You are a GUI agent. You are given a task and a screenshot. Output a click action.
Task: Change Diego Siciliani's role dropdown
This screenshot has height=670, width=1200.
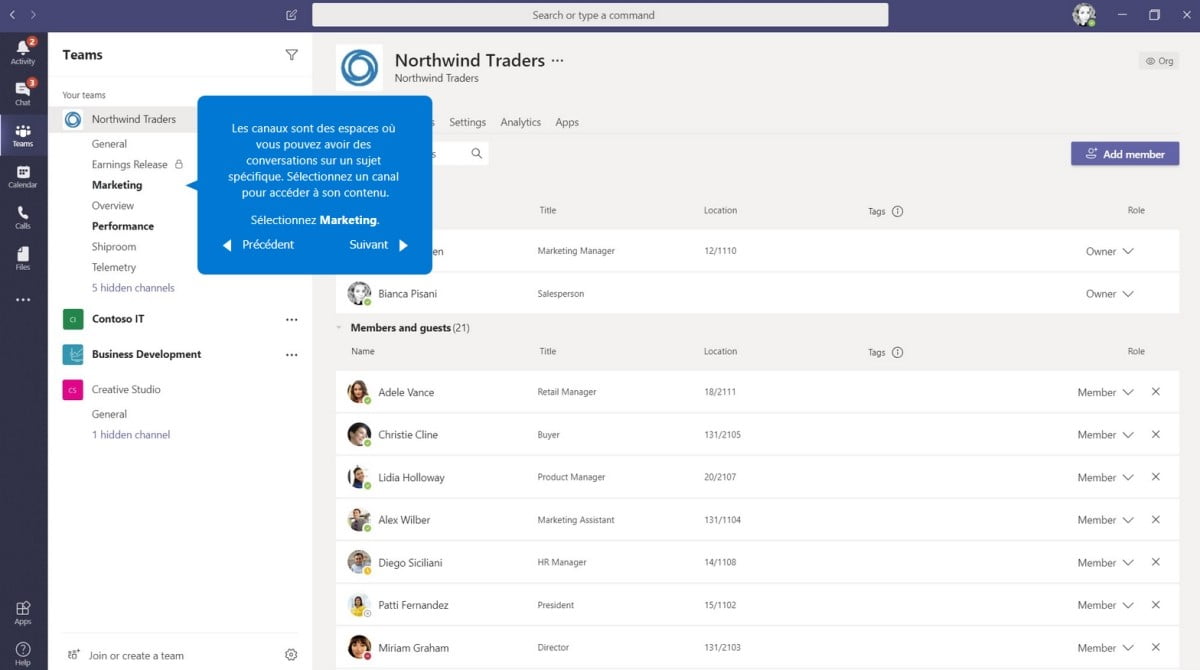click(x=1106, y=562)
